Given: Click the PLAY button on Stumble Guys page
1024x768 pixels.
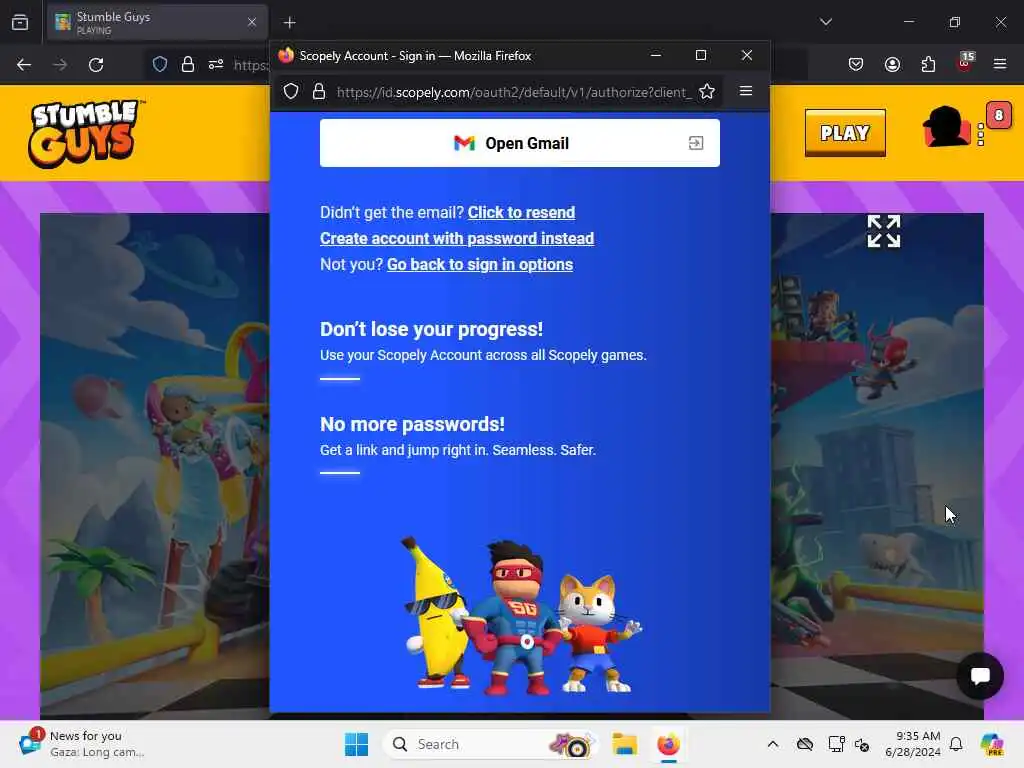Looking at the screenshot, I should (x=845, y=133).
